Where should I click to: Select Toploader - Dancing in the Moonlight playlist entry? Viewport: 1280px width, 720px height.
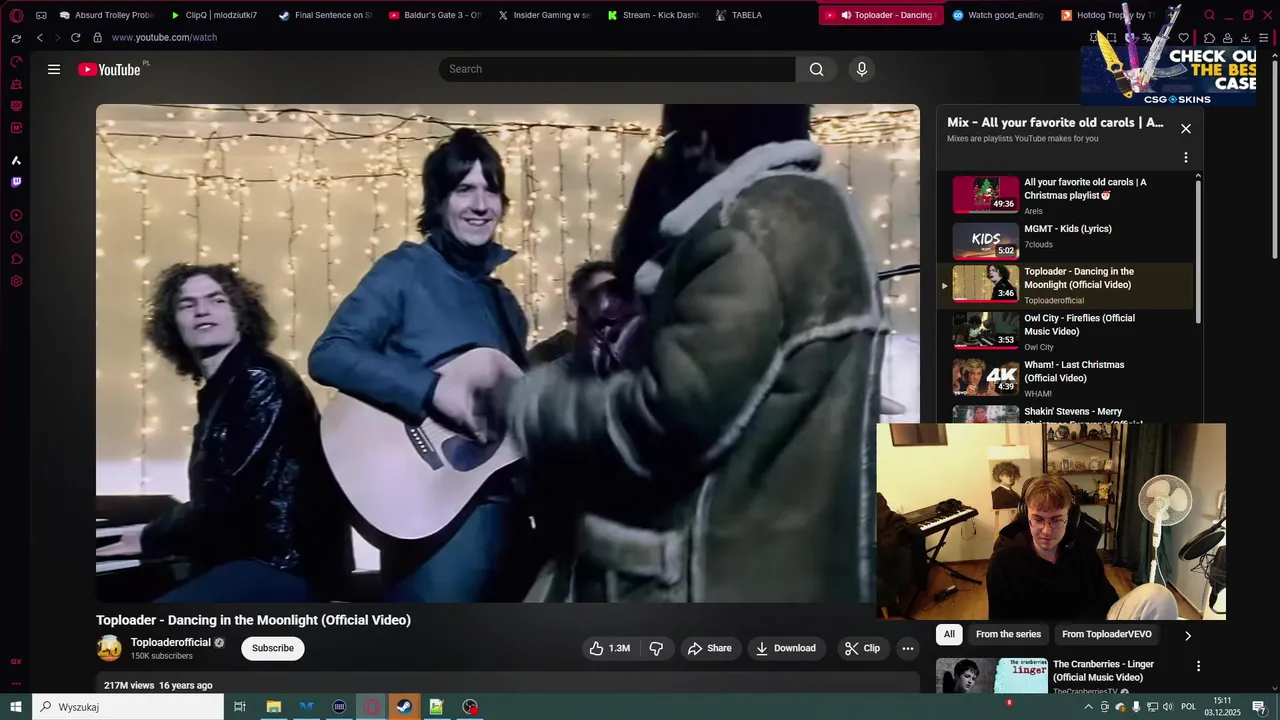click(x=1066, y=285)
